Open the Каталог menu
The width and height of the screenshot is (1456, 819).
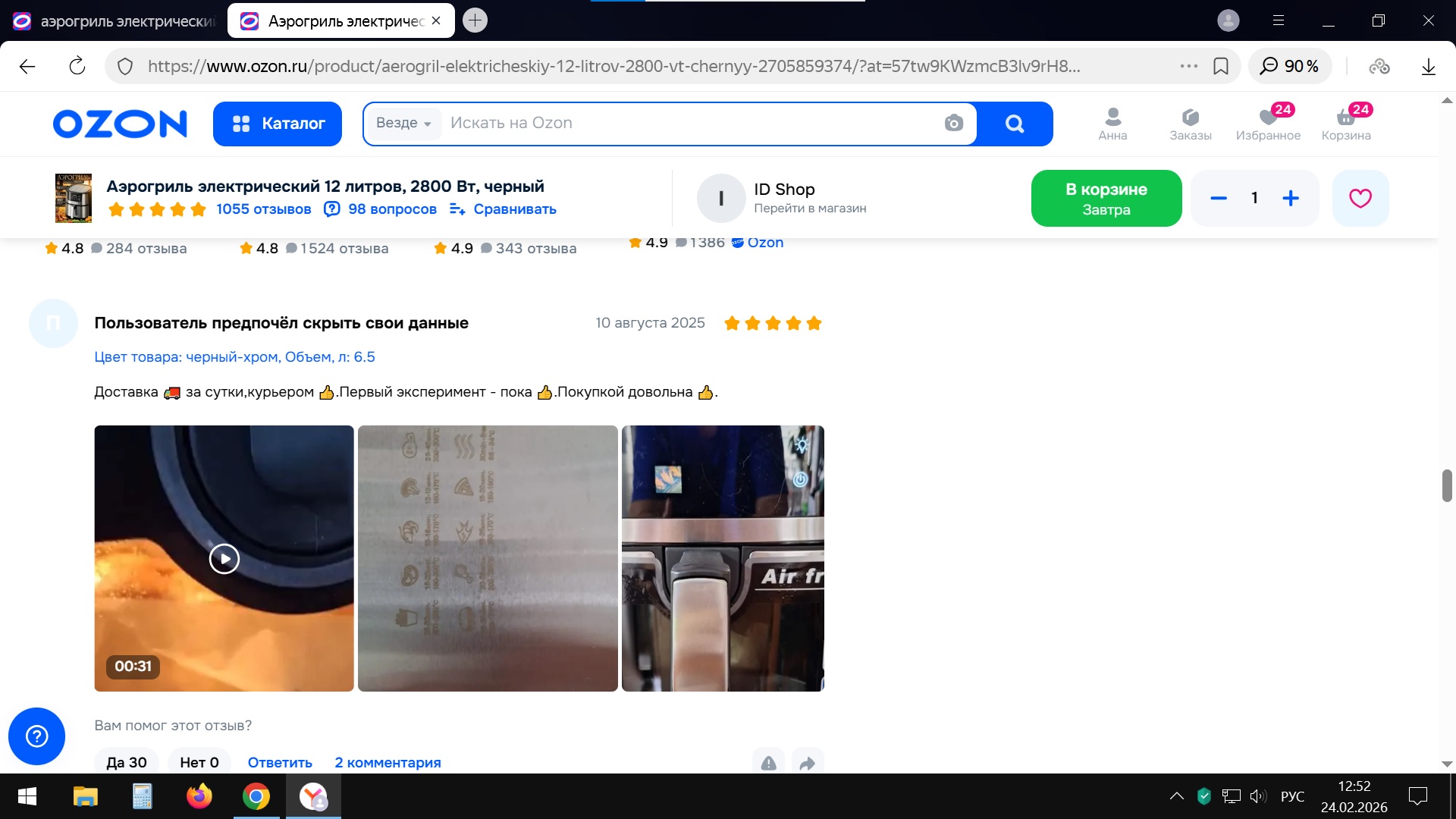point(278,124)
